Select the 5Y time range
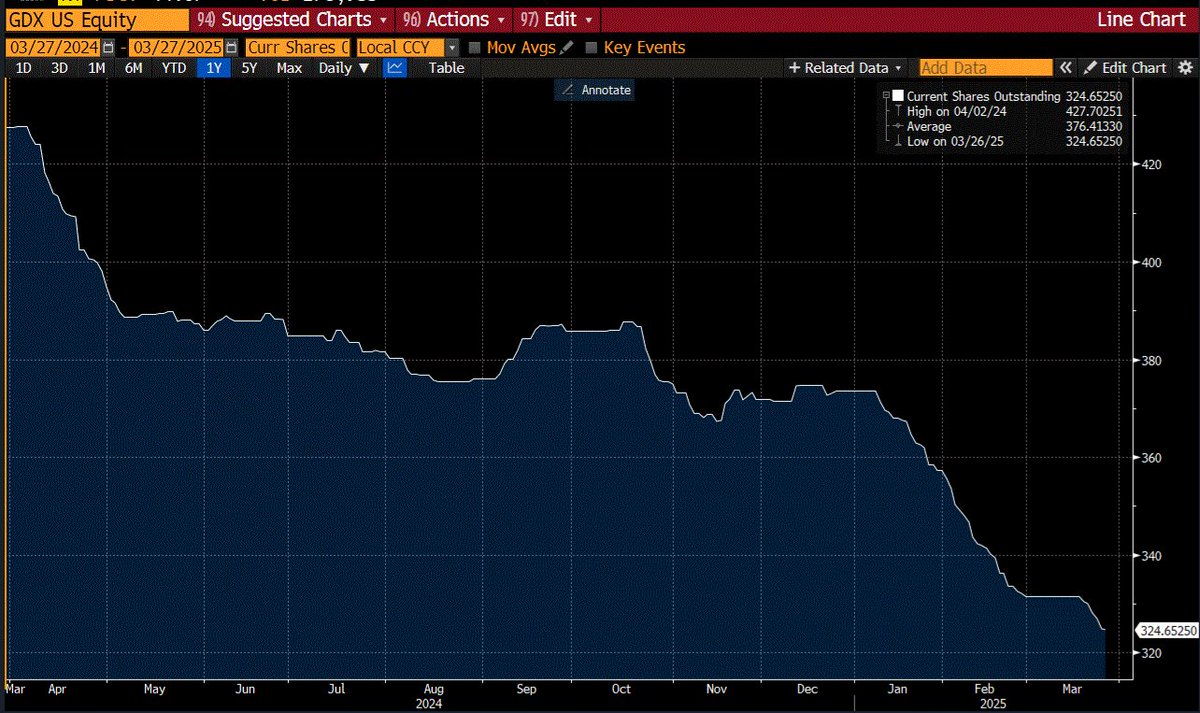 tap(250, 68)
